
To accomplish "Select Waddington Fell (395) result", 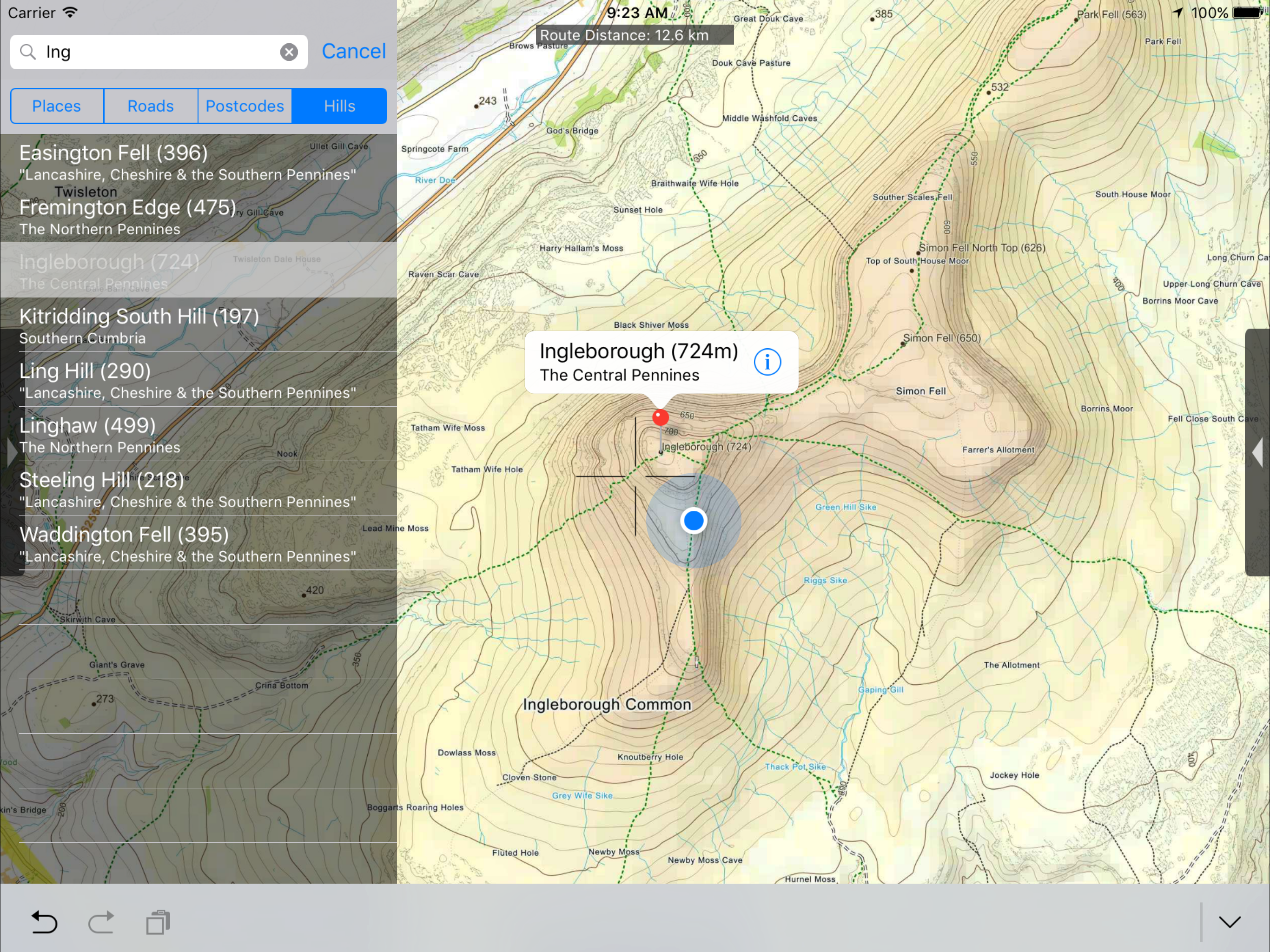I will (x=198, y=543).
